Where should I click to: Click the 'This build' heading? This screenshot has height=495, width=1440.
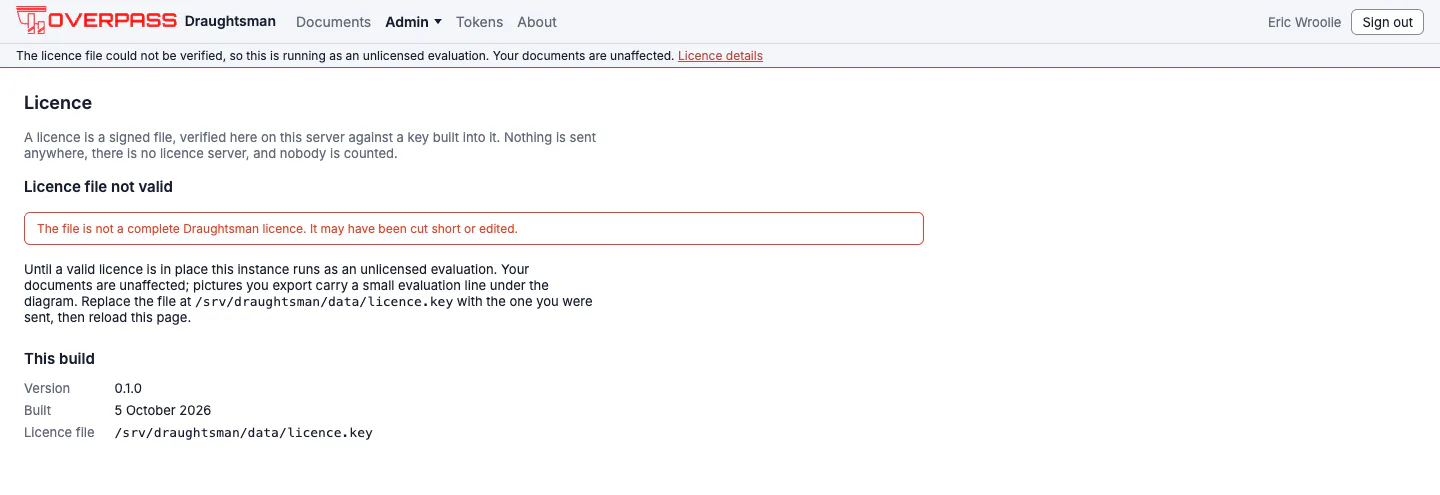click(x=59, y=359)
